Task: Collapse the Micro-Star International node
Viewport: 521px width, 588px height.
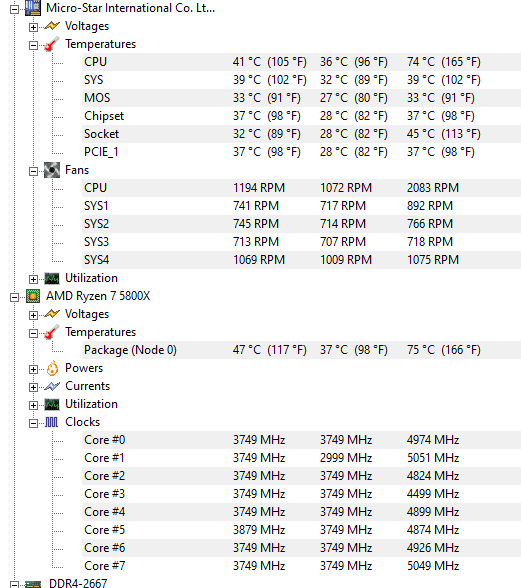Action: (14, 9)
